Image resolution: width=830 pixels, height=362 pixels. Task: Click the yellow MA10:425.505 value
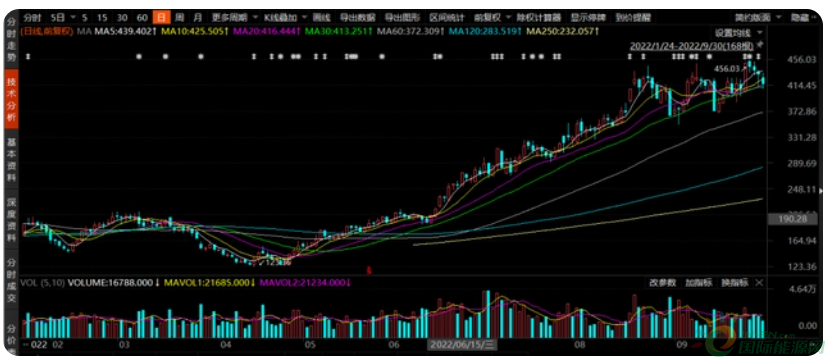pos(195,32)
